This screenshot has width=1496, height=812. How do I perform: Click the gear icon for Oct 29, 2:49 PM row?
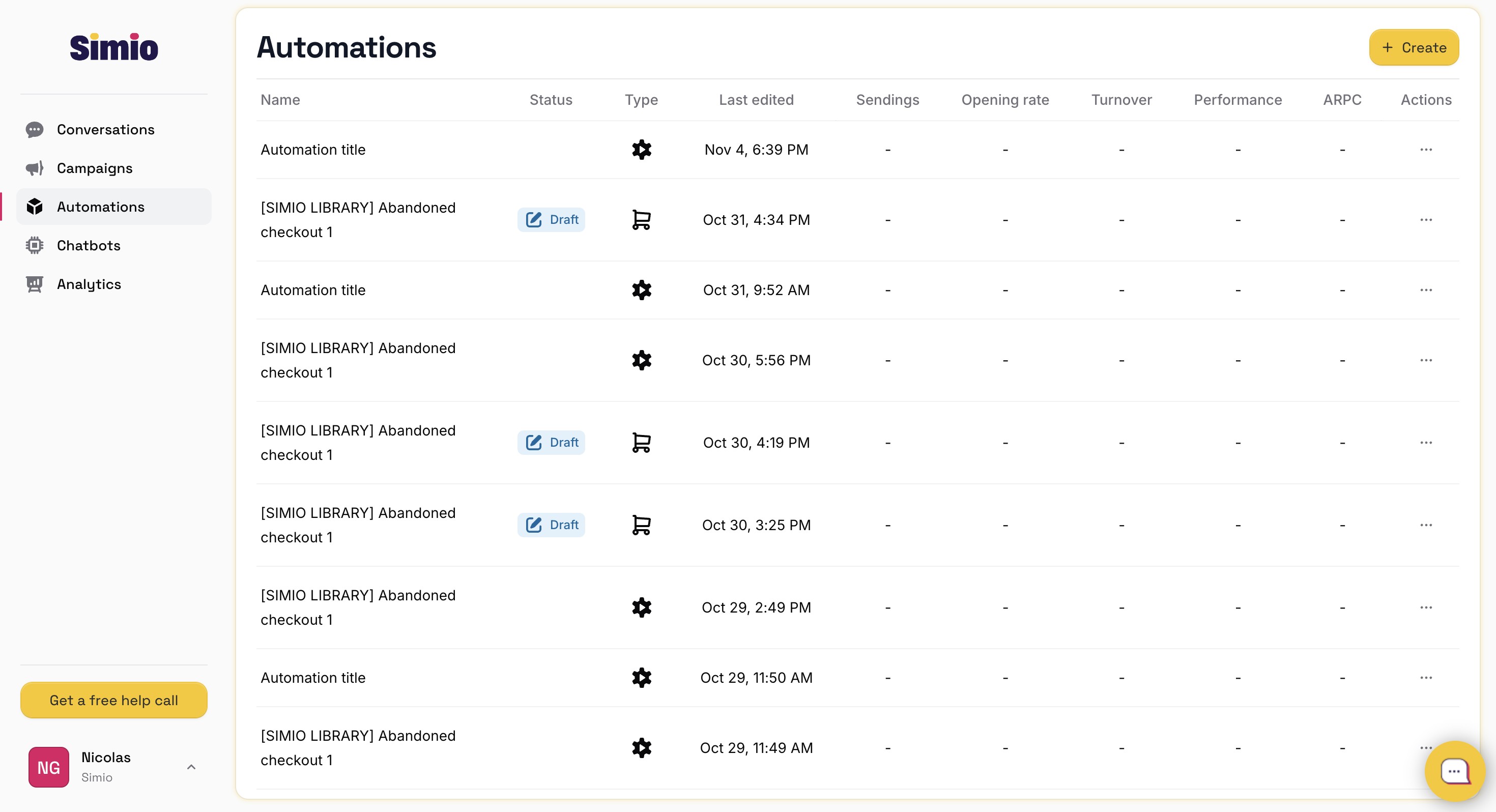click(x=641, y=607)
